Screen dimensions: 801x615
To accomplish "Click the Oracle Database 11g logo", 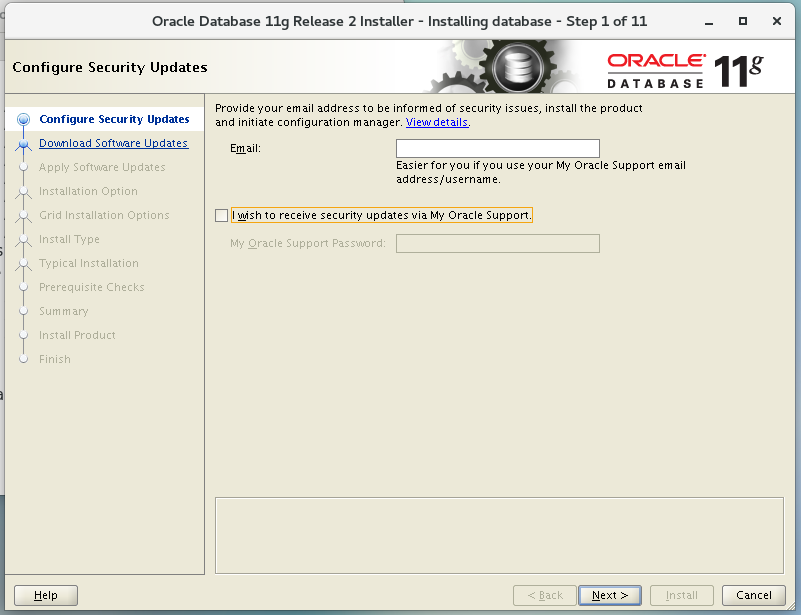I will (685, 70).
